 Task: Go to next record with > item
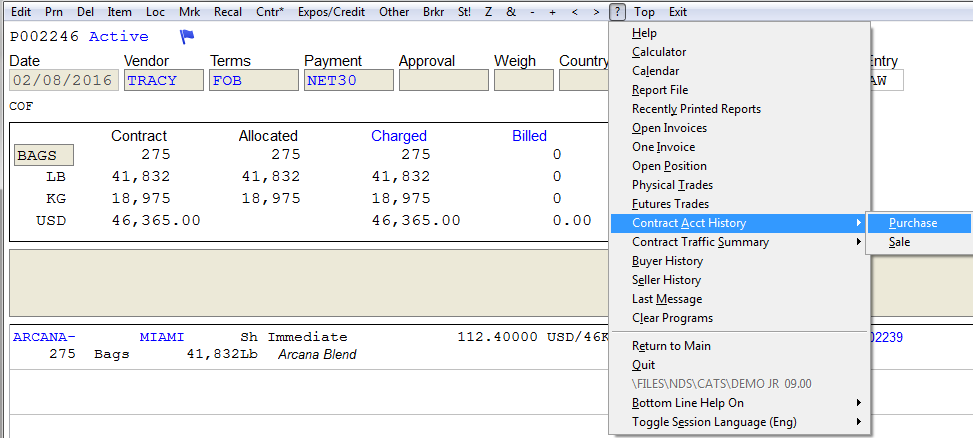click(596, 12)
